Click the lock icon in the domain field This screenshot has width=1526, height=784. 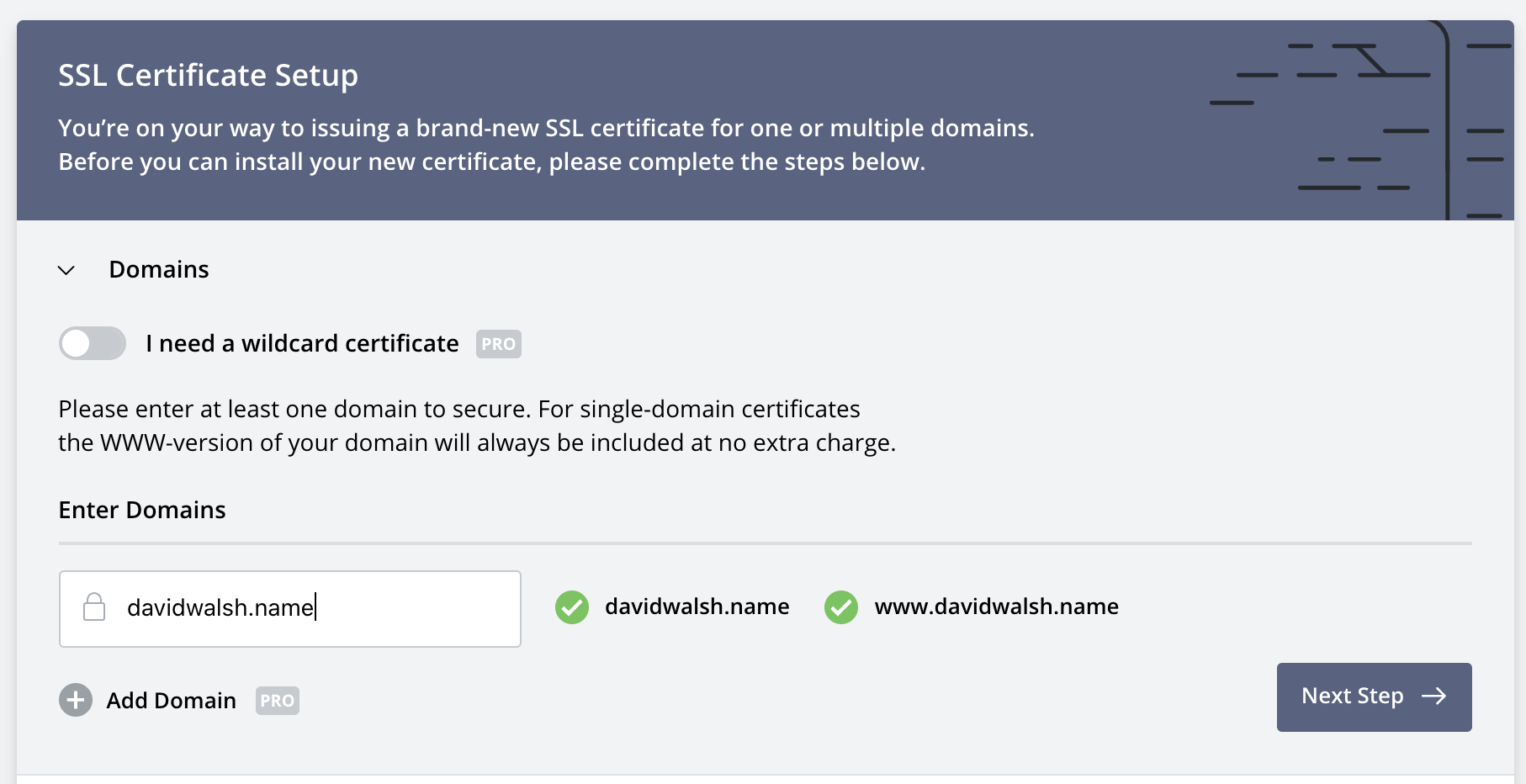pyautogui.click(x=95, y=607)
